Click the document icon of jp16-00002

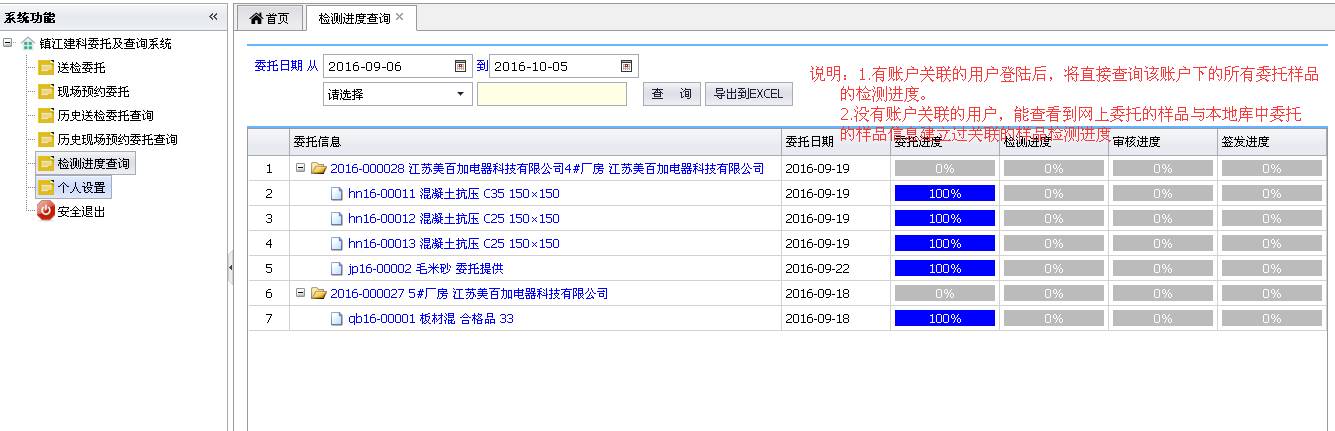click(x=337, y=269)
